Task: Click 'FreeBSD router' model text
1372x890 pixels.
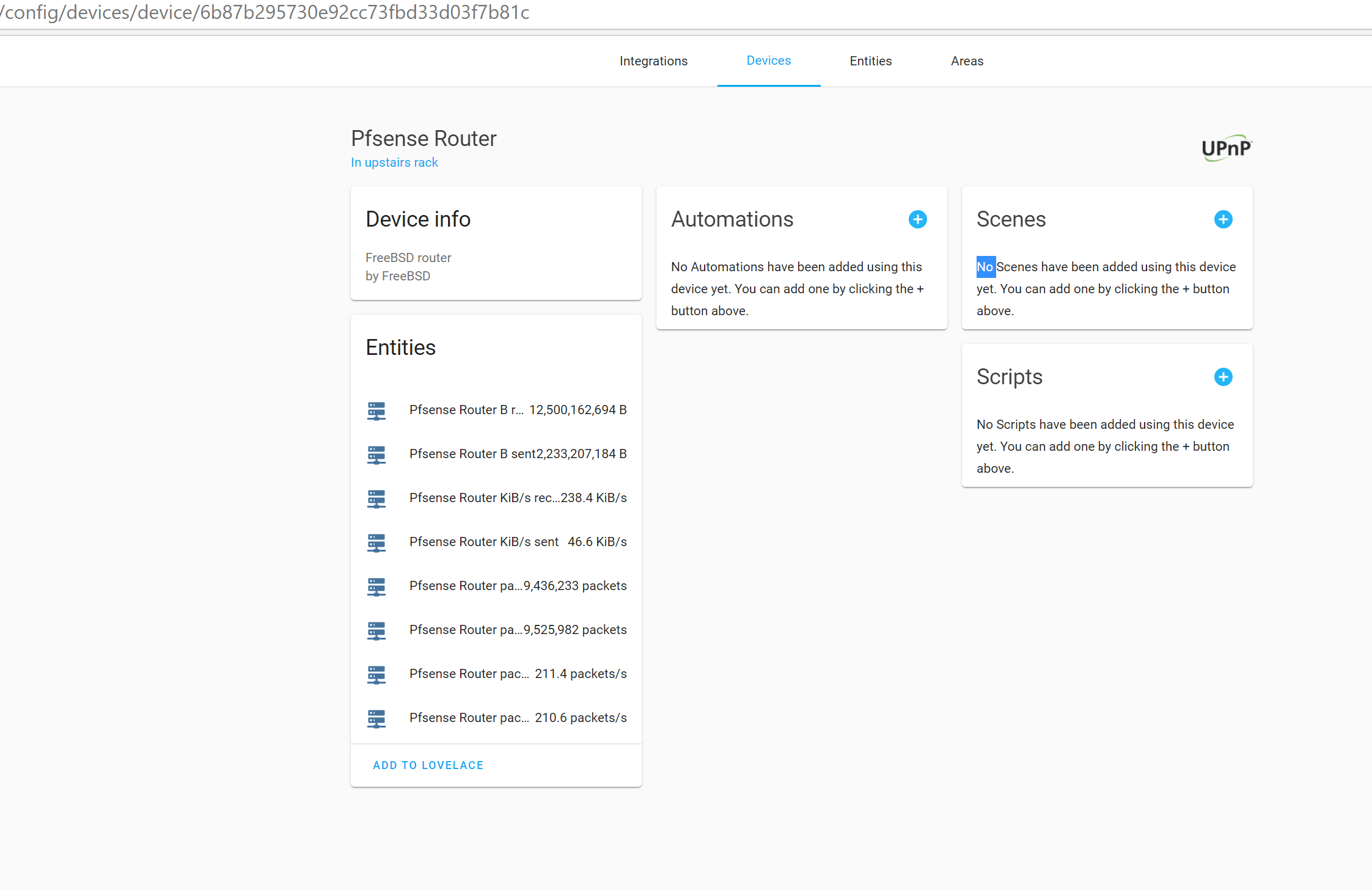Action: click(x=408, y=258)
